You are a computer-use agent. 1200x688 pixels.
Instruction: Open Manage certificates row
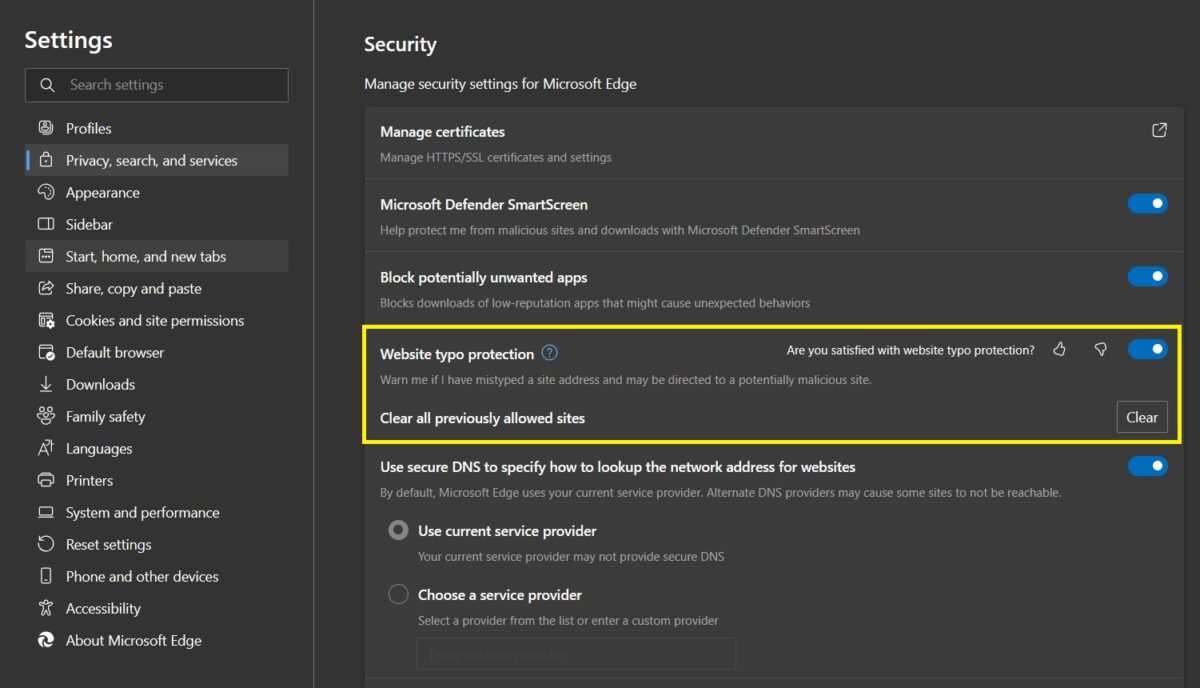[x=773, y=143]
